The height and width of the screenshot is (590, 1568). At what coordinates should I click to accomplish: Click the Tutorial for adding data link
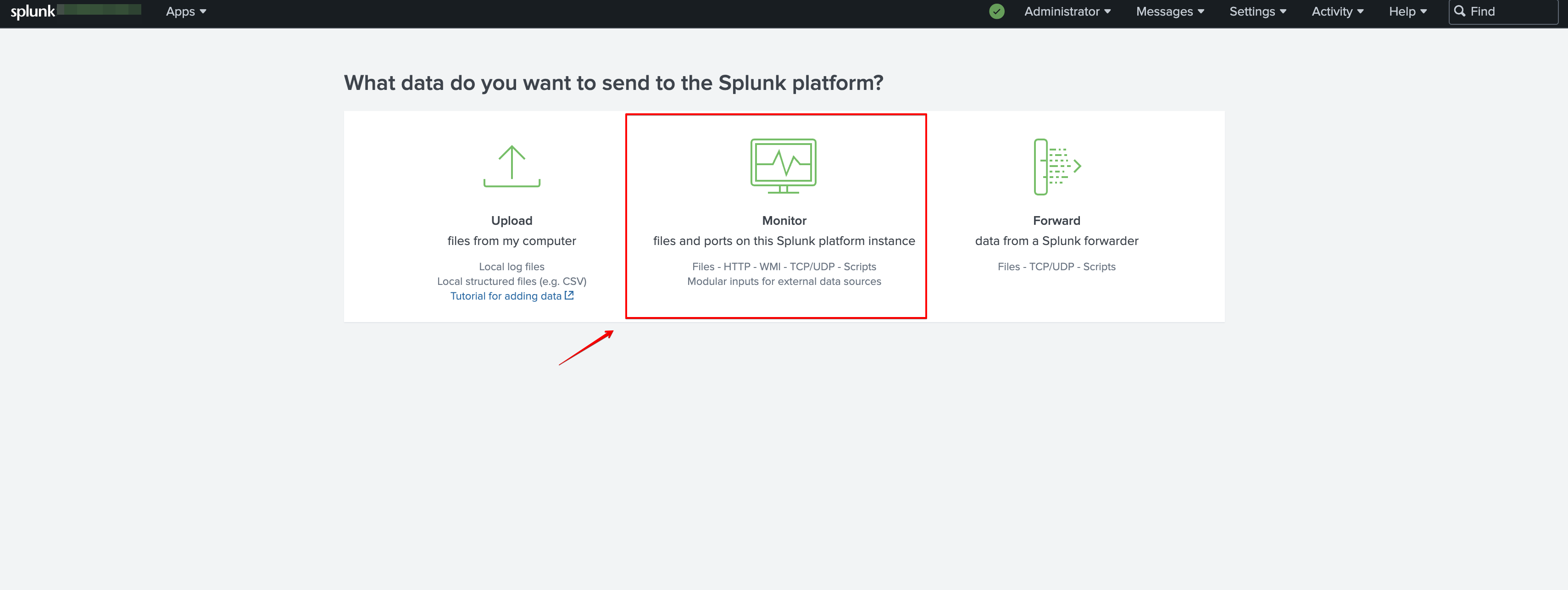pos(511,296)
